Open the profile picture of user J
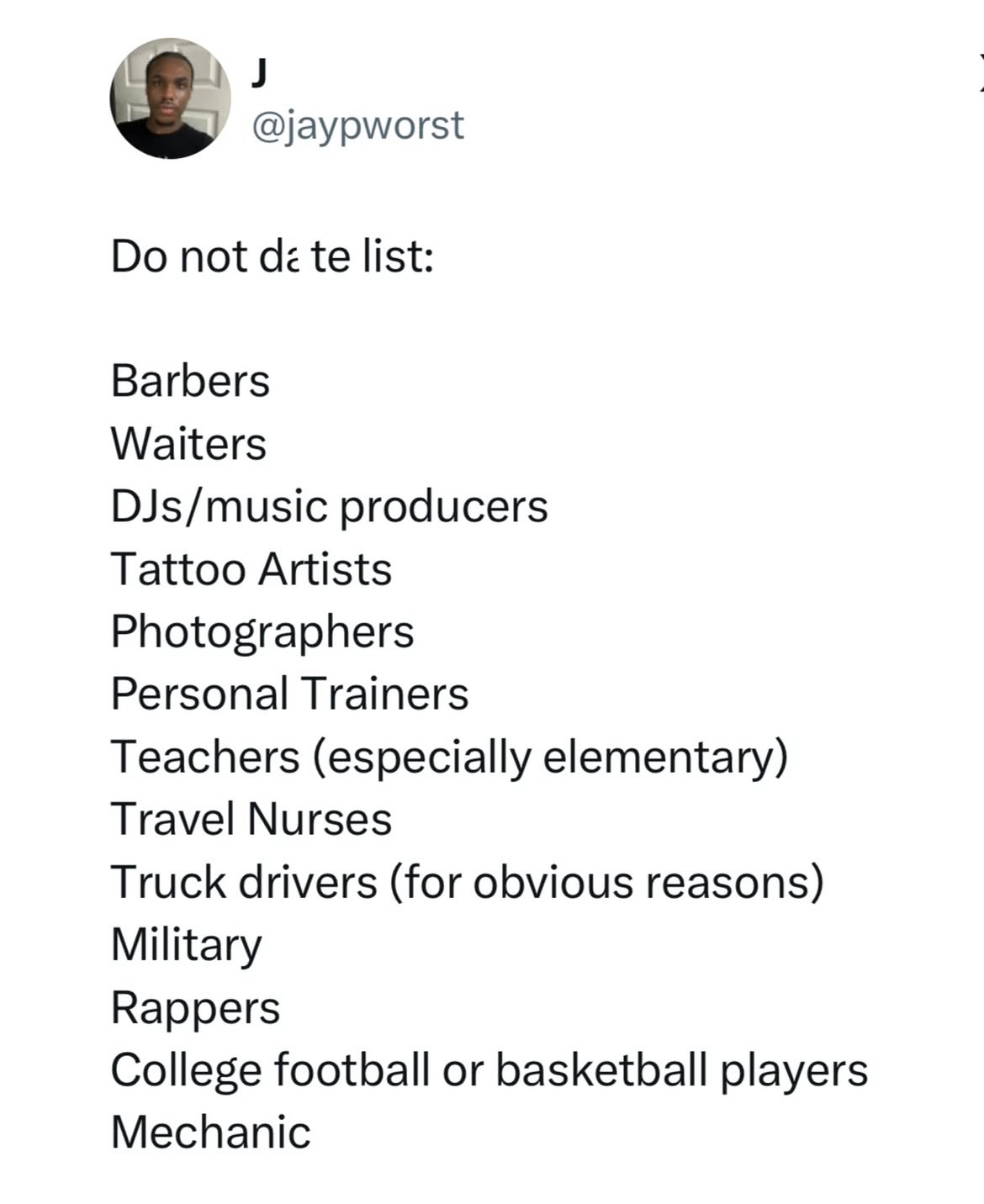The image size is (984, 1204). click(171, 98)
